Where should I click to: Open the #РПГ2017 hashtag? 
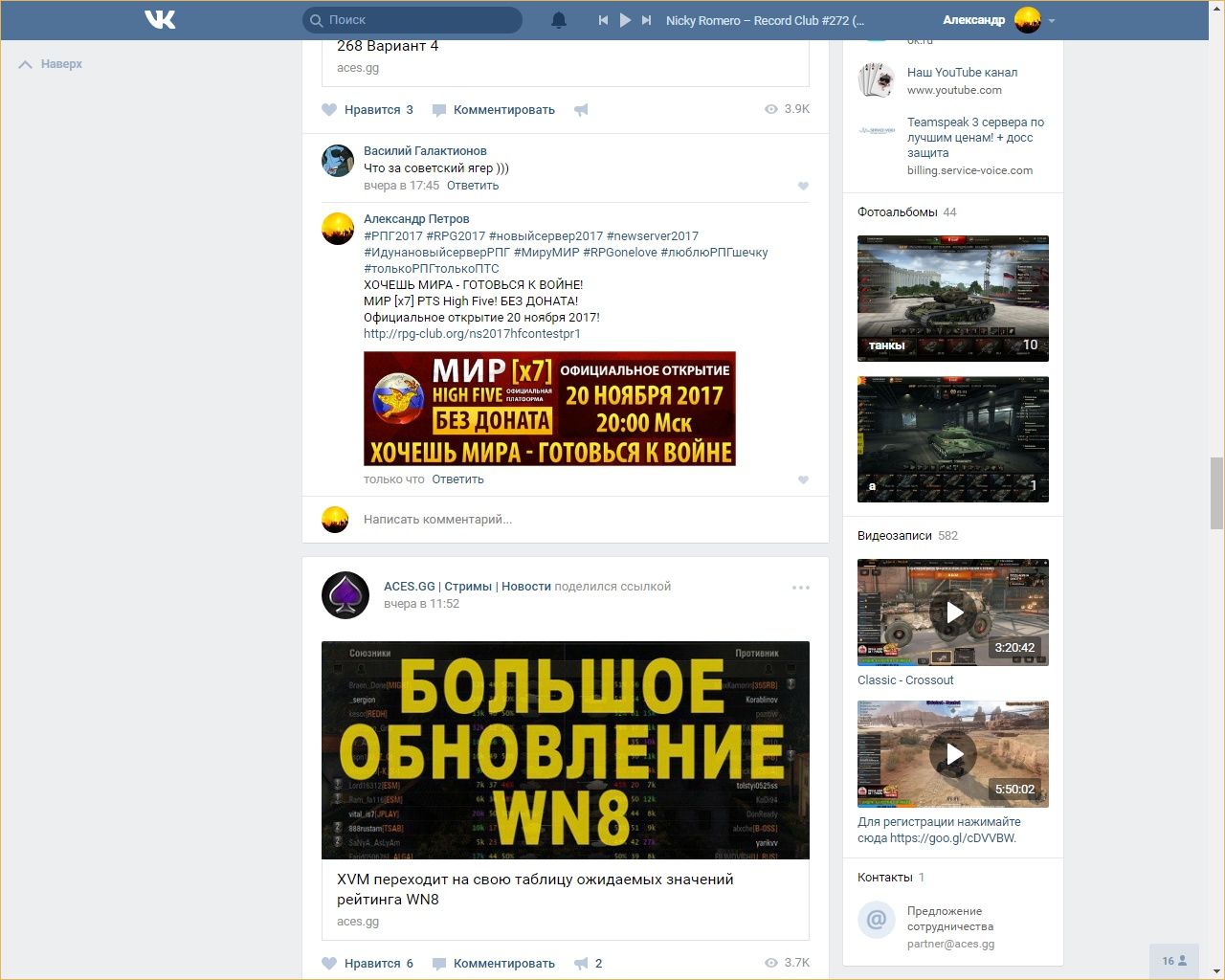pyautogui.click(x=393, y=236)
